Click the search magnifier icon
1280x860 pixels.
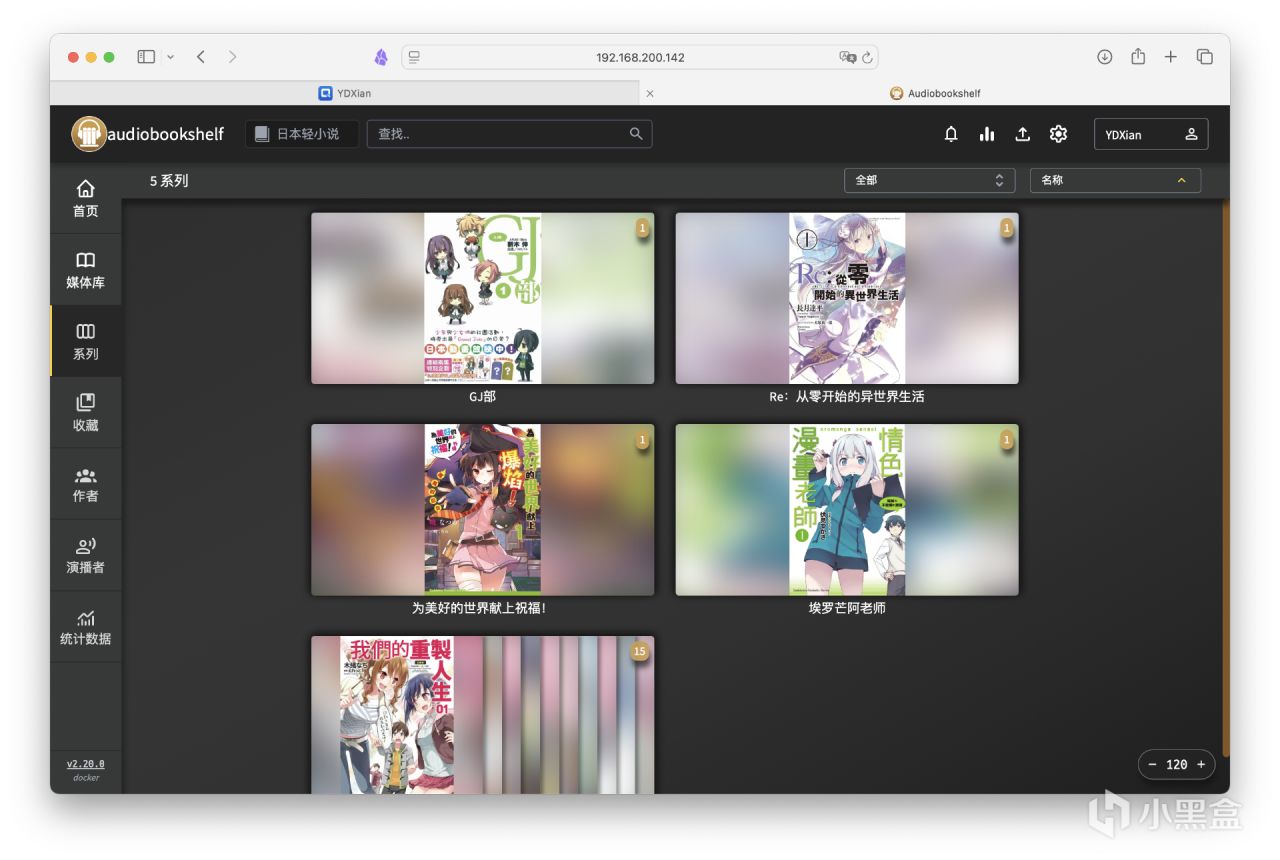[x=636, y=134]
